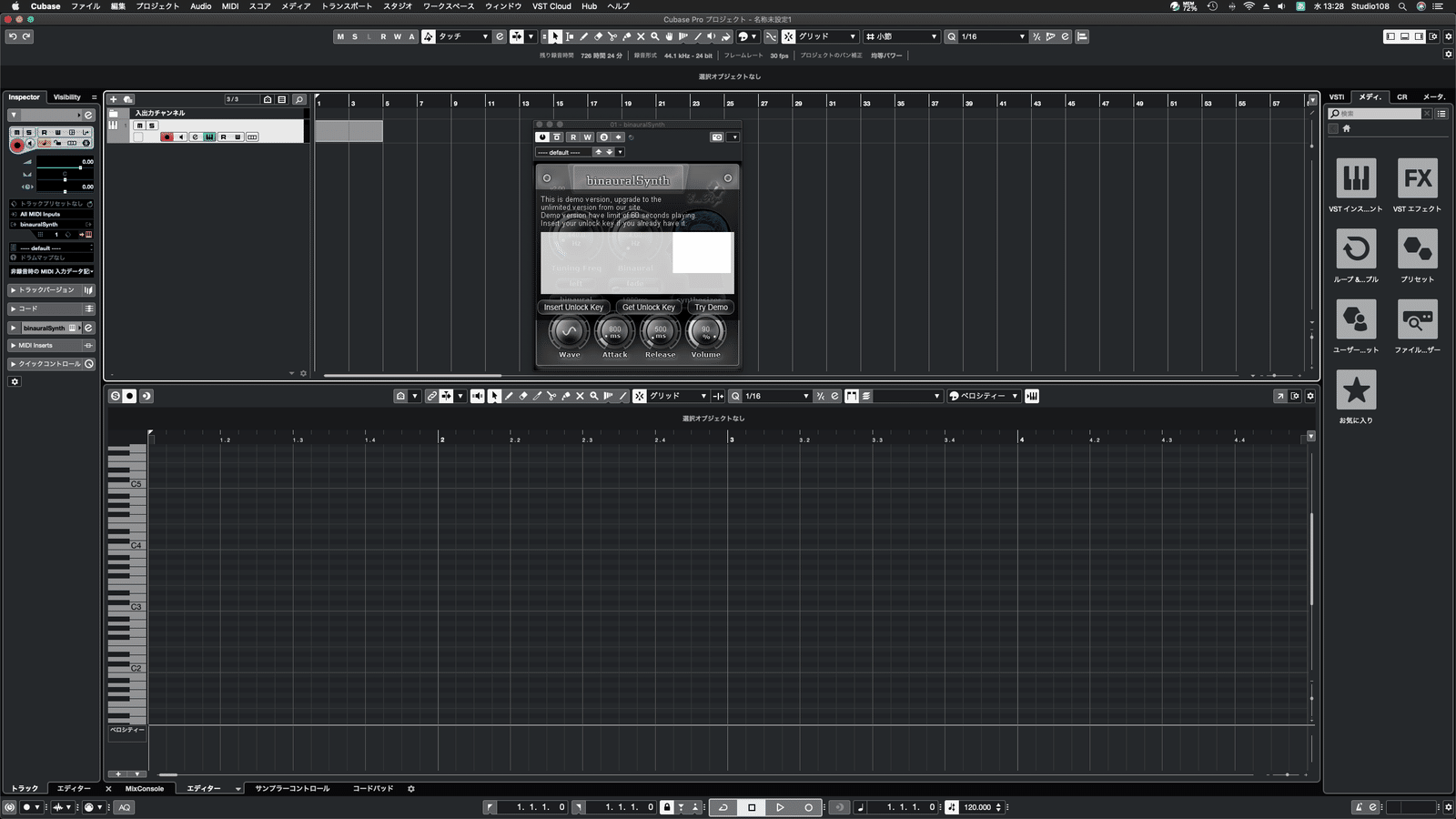Open the VST Cloud menu
This screenshot has width=1456, height=819.
[551, 6]
